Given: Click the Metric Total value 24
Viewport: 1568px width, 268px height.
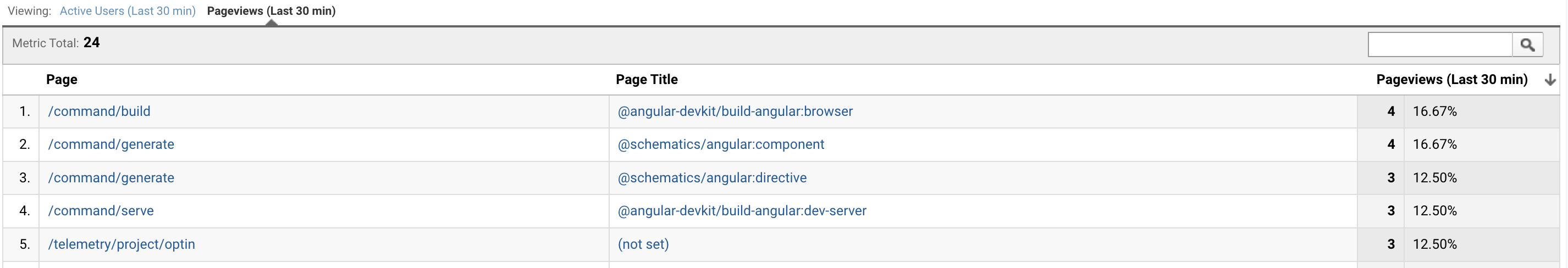Looking at the screenshot, I should tap(91, 42).
